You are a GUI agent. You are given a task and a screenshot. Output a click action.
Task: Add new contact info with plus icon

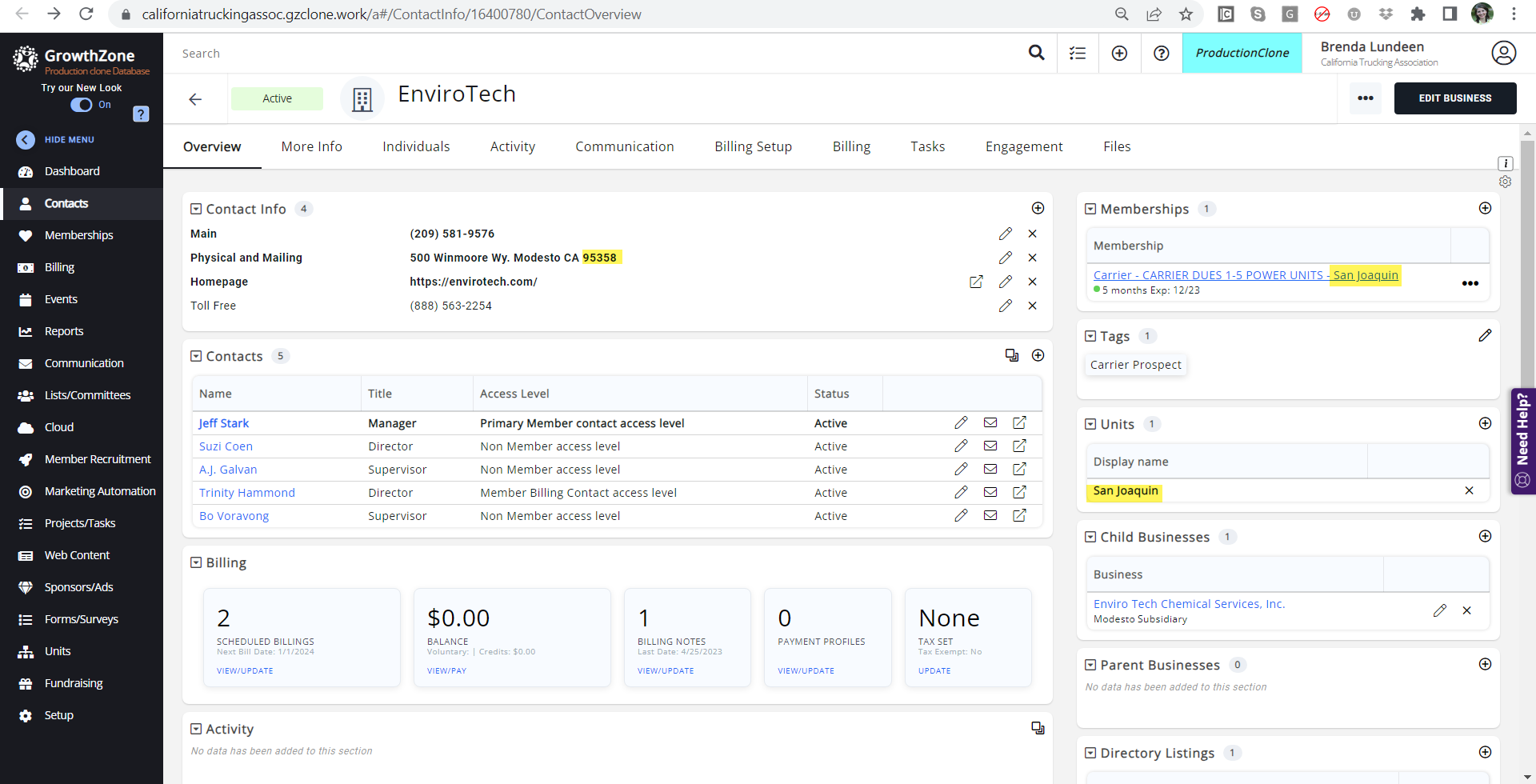pyautogui.click(x=1038, y=208)
